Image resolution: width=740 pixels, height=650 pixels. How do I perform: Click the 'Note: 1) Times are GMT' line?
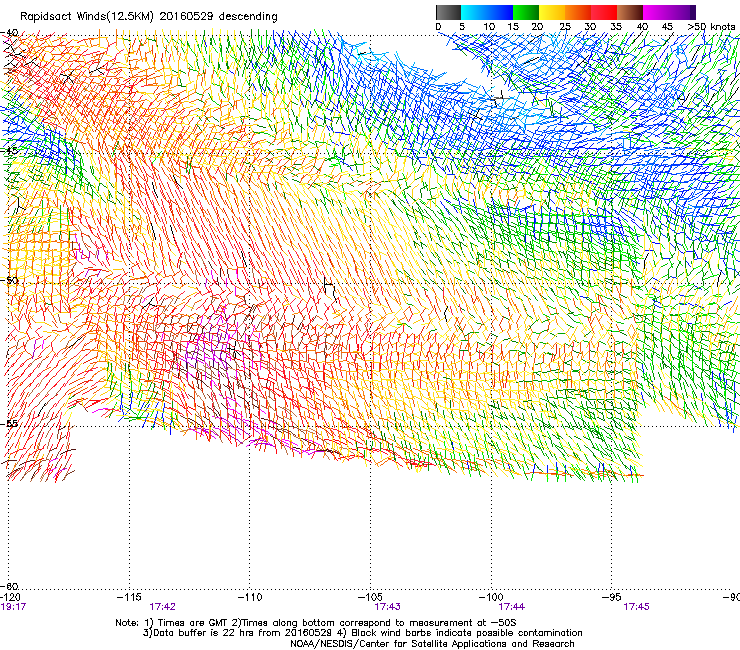(316, 623)
